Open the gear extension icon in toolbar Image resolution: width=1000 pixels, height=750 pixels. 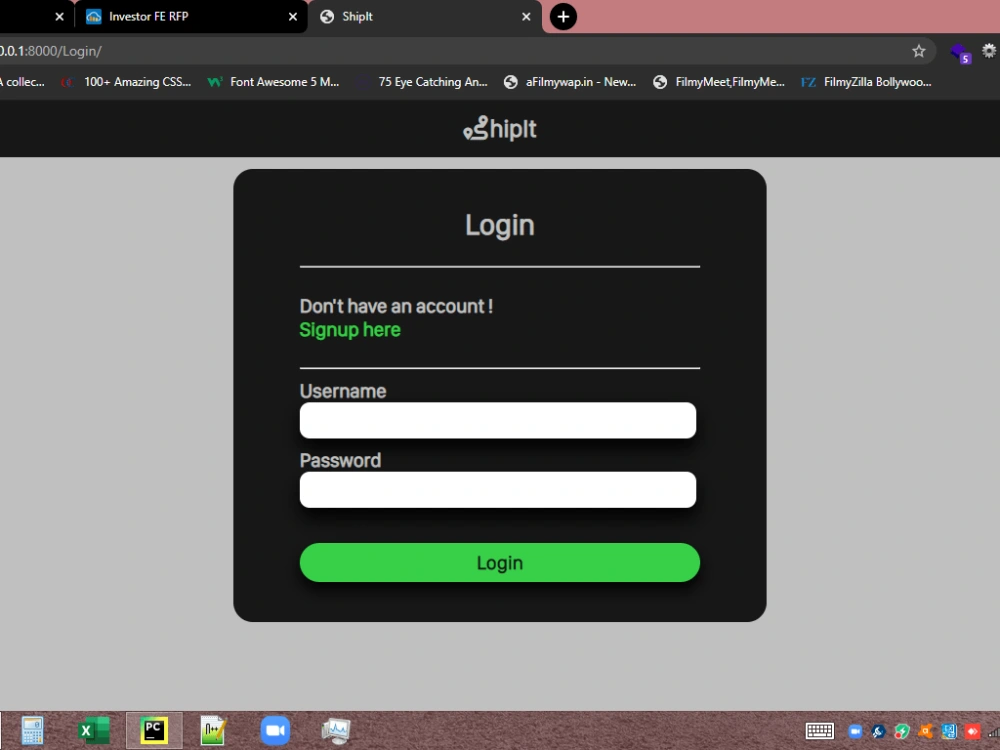tap(989, 51)
